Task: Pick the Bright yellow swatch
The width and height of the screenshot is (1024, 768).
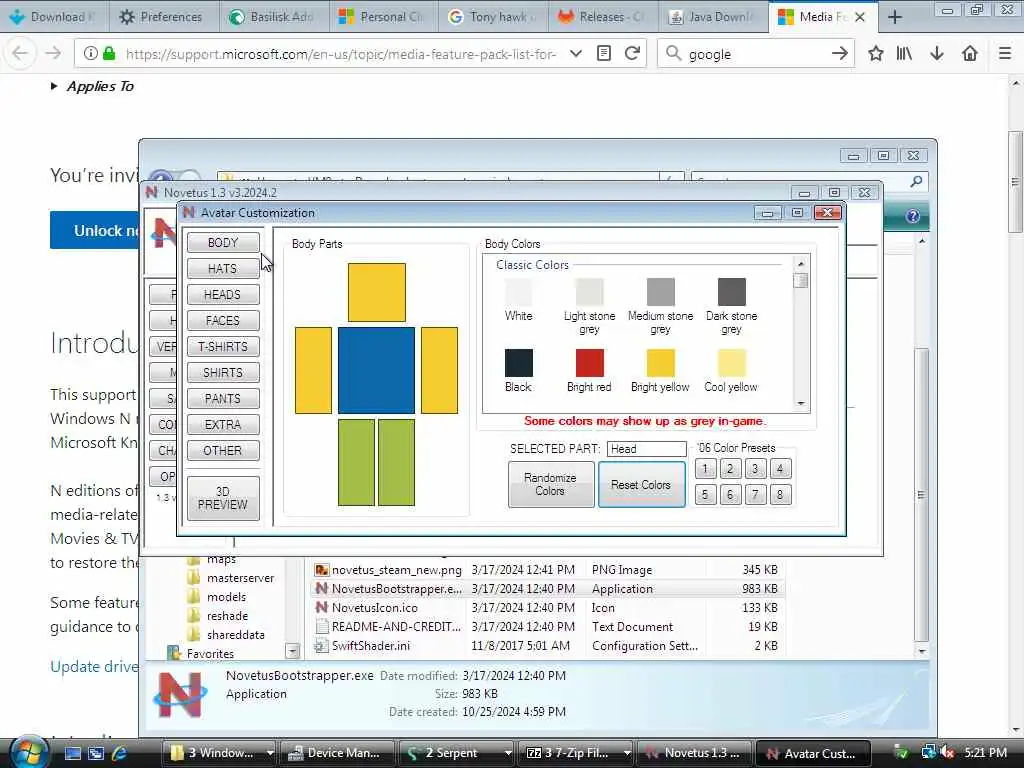Action: pos(661,363)
